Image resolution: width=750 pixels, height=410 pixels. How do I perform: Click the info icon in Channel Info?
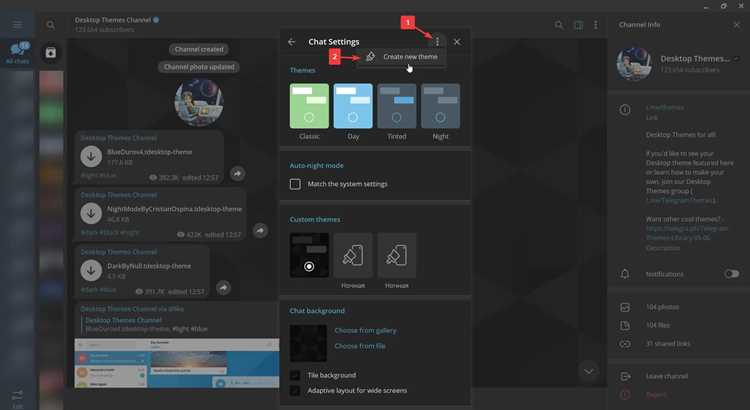pos(625,110)
